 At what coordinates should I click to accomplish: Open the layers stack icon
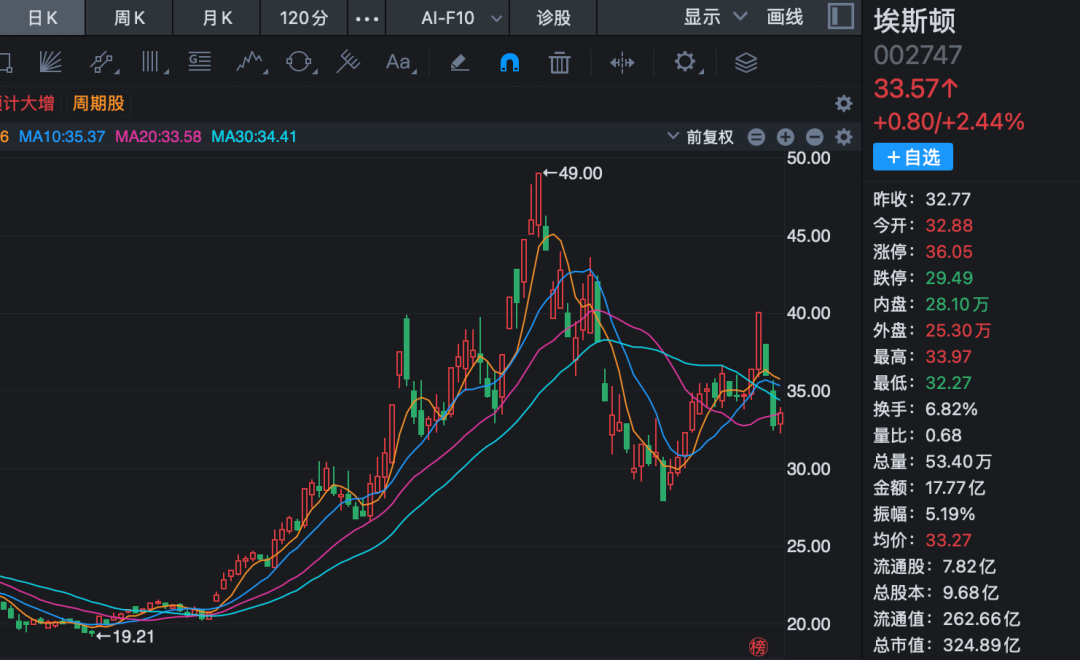coord(746,63)
